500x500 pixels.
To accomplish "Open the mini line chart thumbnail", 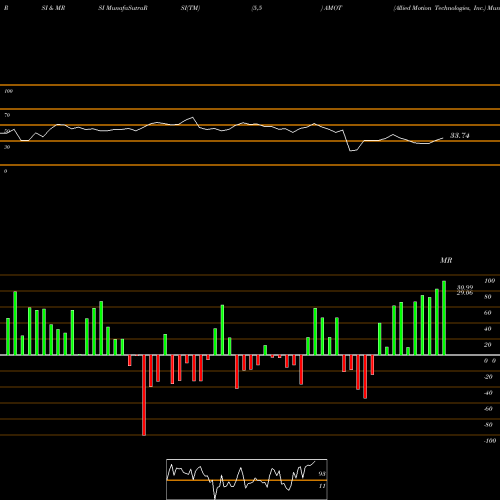I will [247, 479].
